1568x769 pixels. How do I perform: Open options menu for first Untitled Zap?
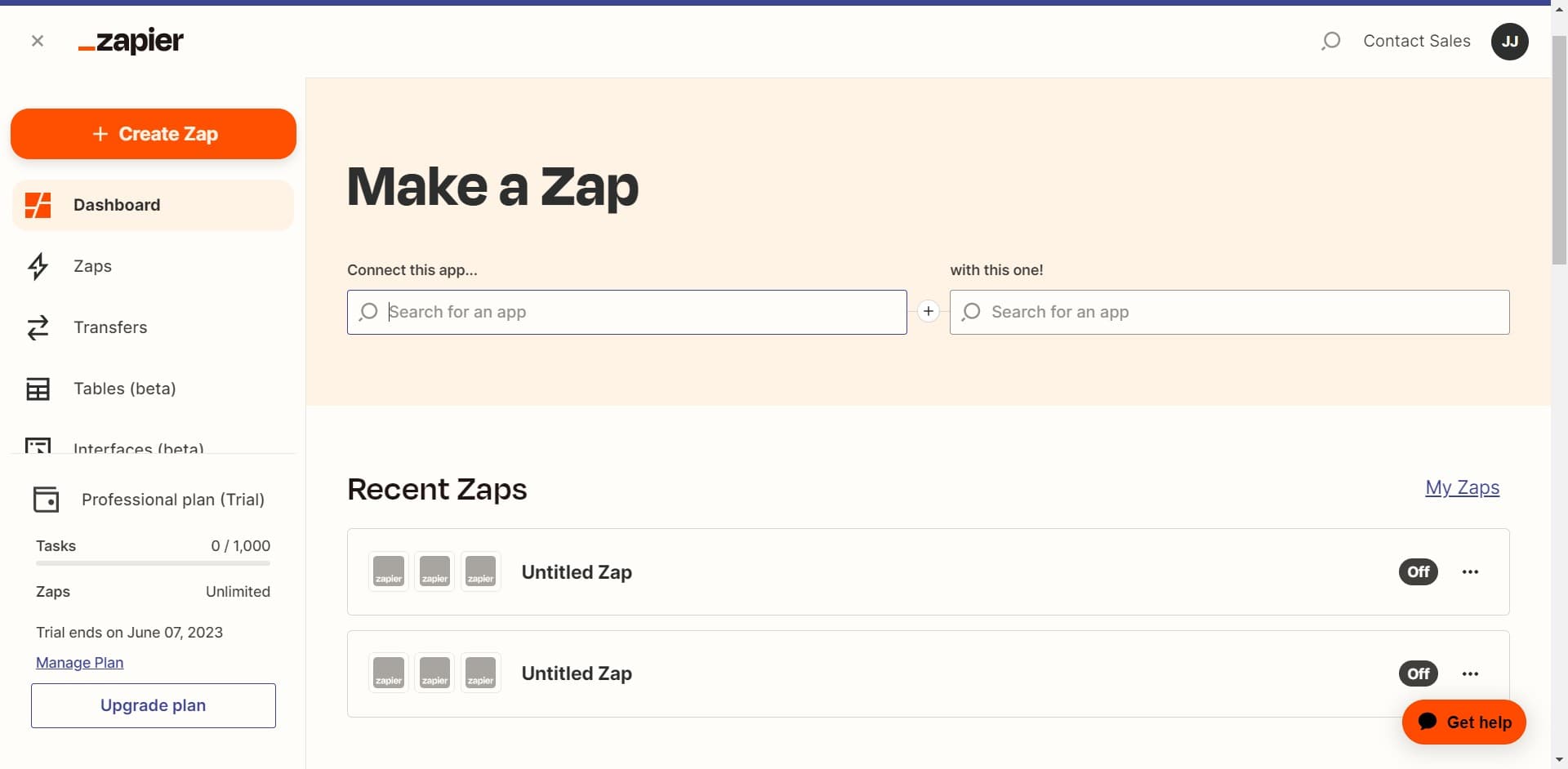pos(1471,571)
